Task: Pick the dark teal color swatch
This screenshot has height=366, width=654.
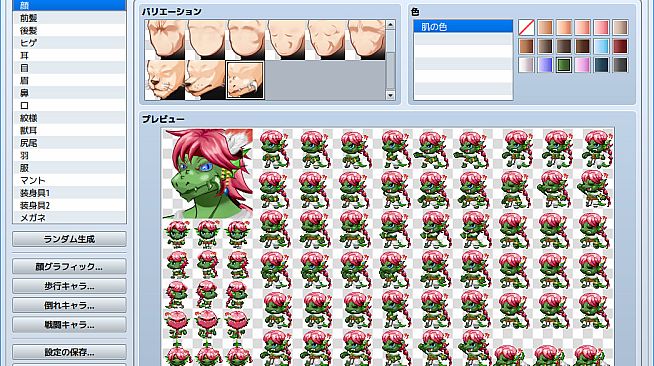Action: (x=601, y=65)
